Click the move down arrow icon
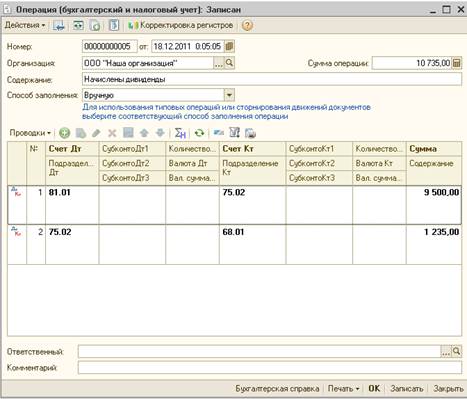Screen dimensions: 467x399 (x=160, y=133)
